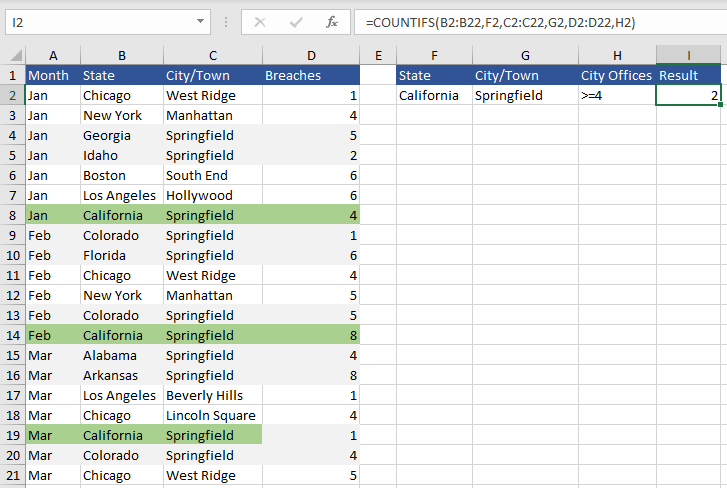The width and height of the screenshot is (727, 488).
Task: Select column E header
Action: (378, 56)
